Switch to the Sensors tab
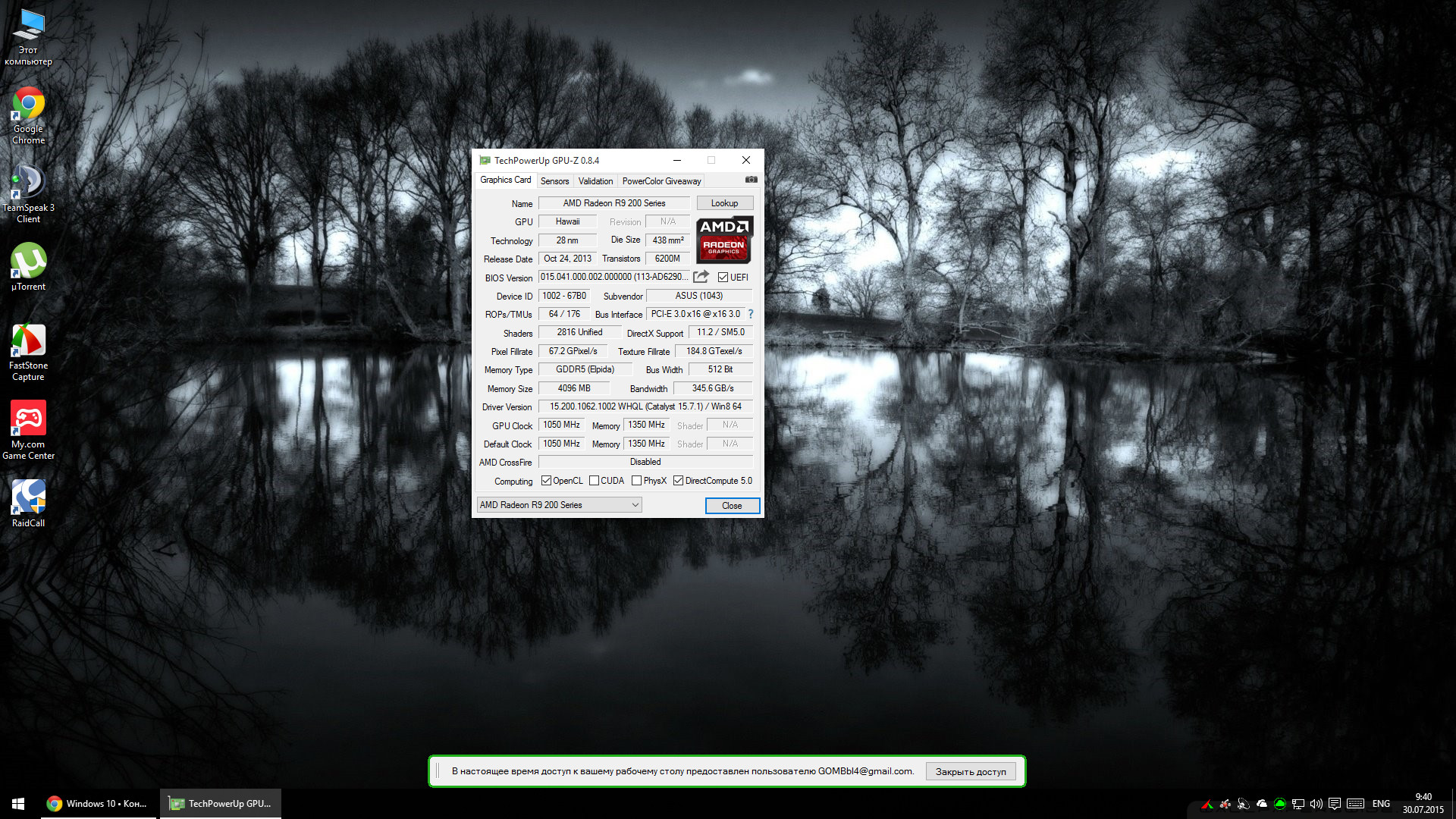 [554, 181]
